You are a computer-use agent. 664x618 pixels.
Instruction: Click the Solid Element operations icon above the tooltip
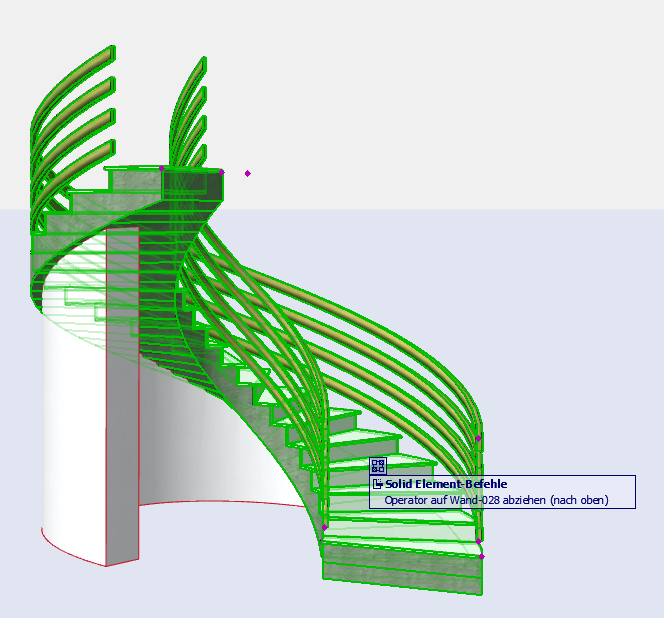[x=378, y=466]
